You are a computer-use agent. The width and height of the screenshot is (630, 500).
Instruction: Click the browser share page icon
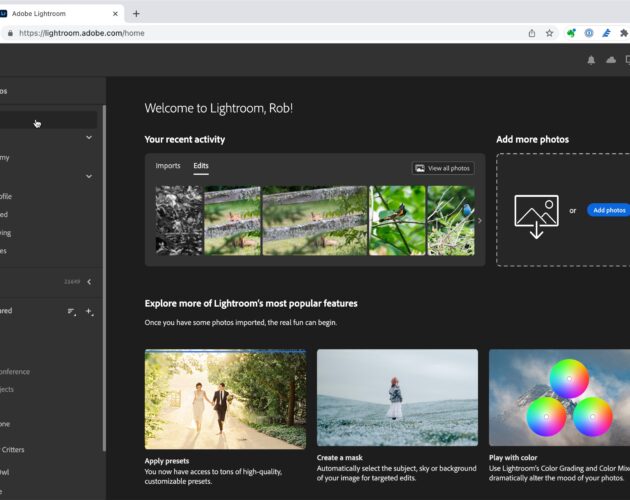[x=532, y=33]
